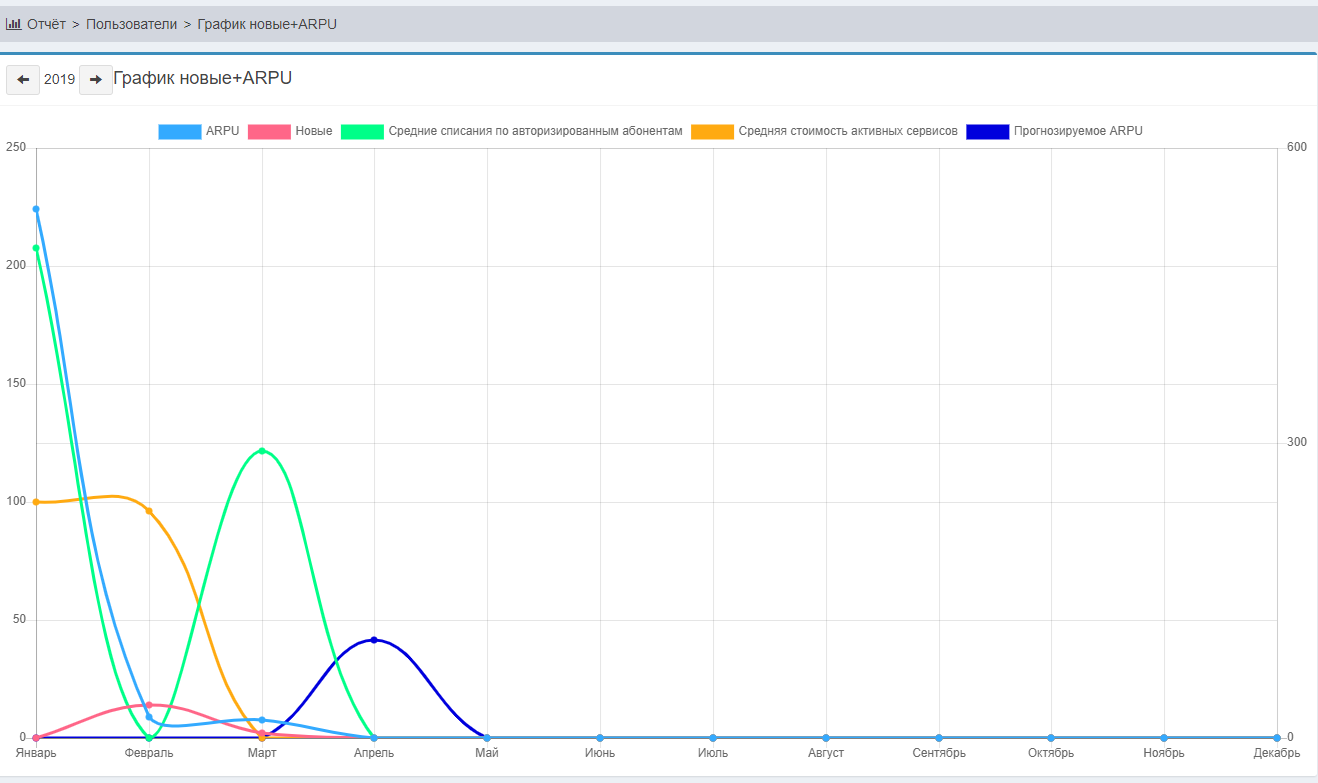Click the previous year left arrow button
The height and width of the screenshot is (783, 1318).
(23, 80)
